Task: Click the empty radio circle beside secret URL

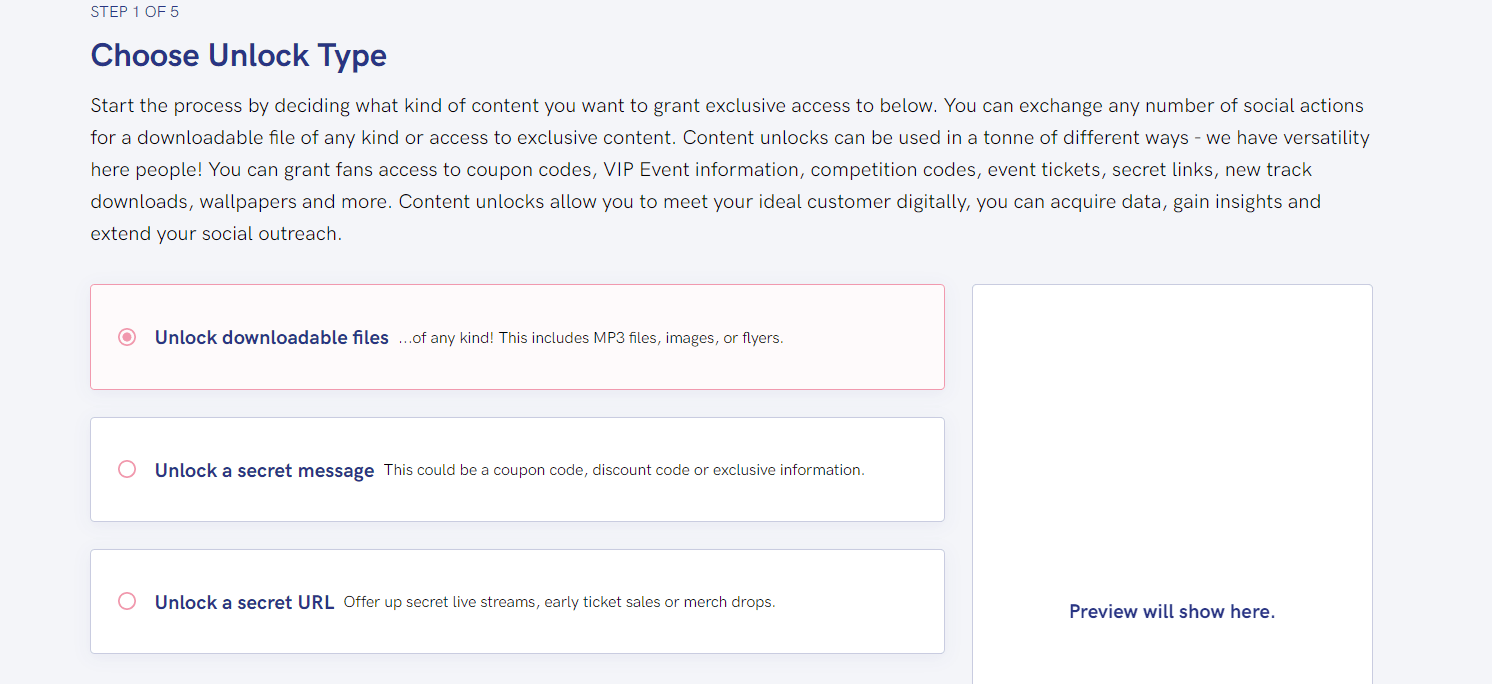Action: point(126,601)
